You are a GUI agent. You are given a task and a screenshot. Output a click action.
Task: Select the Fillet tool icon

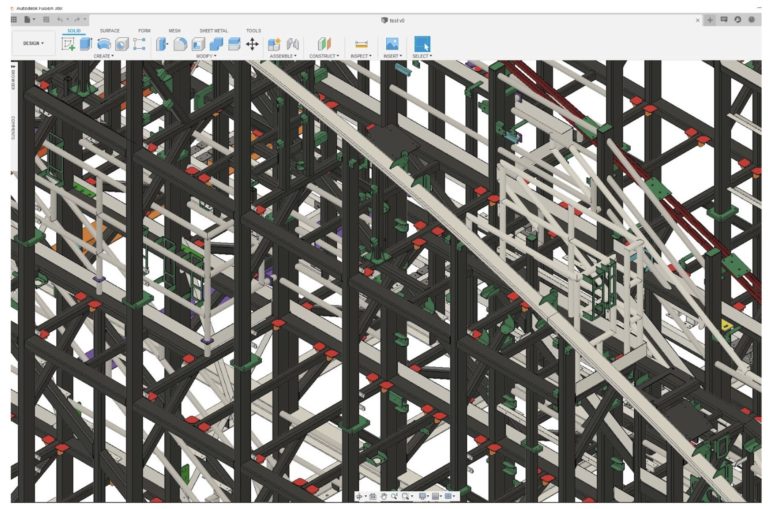[x=180, y=44]
